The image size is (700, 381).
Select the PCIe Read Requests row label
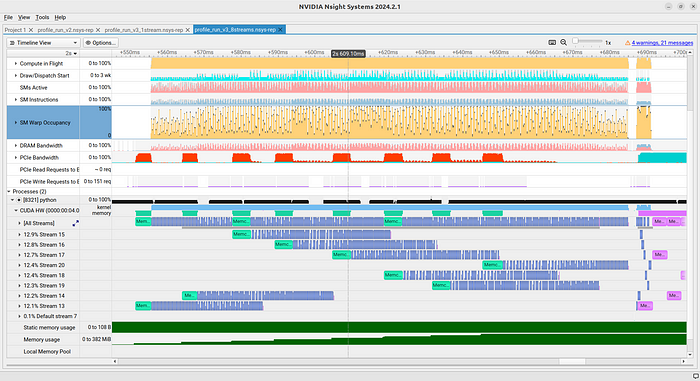[x=50, y=170]
